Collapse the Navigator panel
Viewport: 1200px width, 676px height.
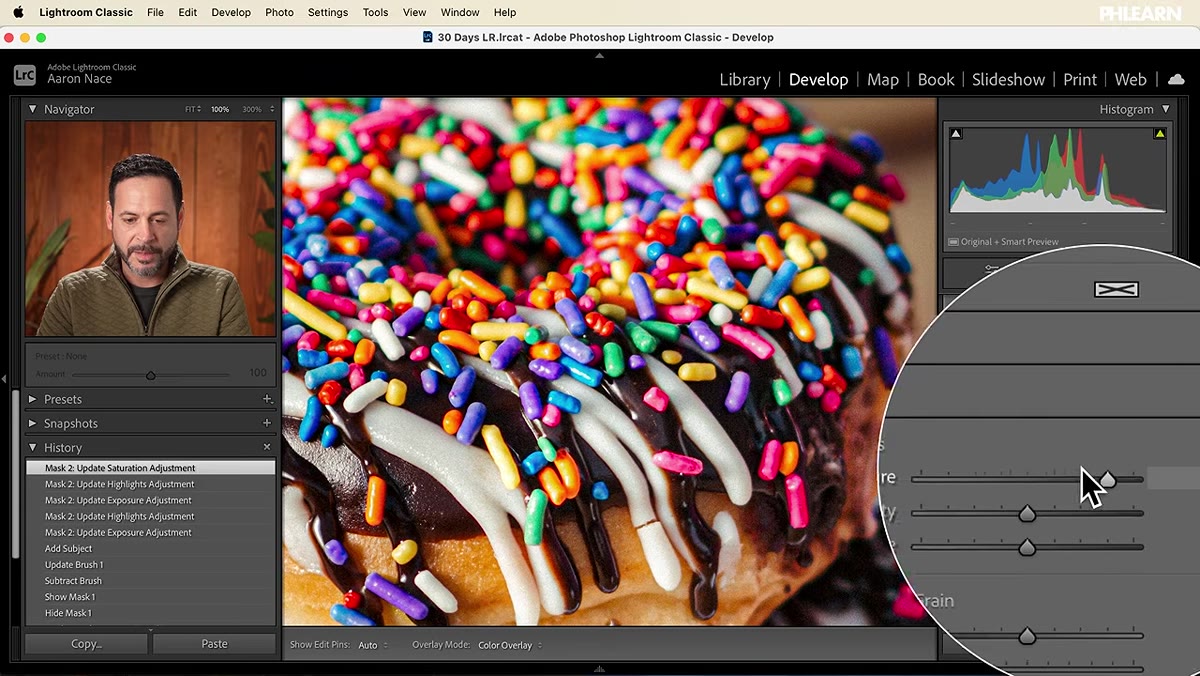click(x=32, y=109)
